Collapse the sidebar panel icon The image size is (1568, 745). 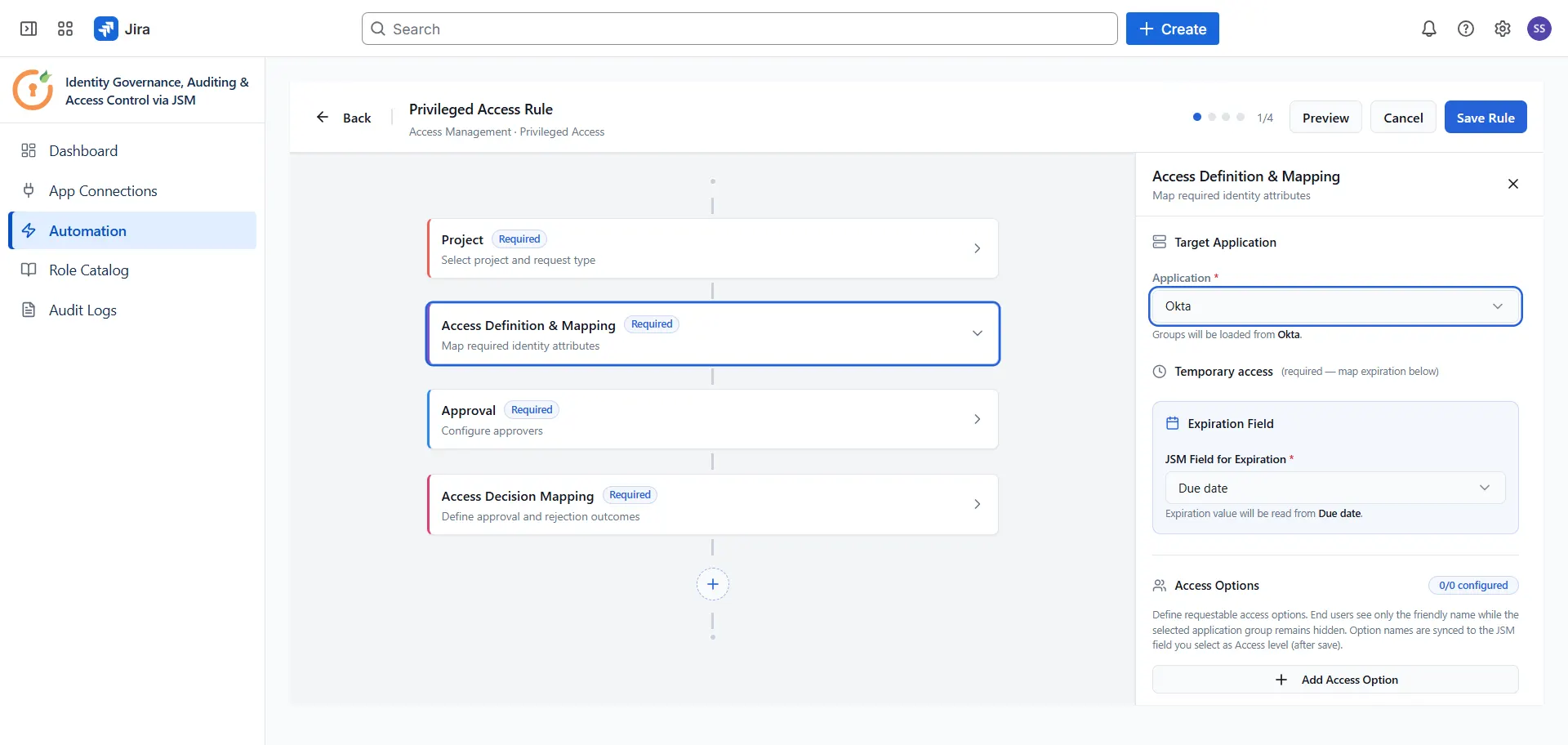(29, 29)
